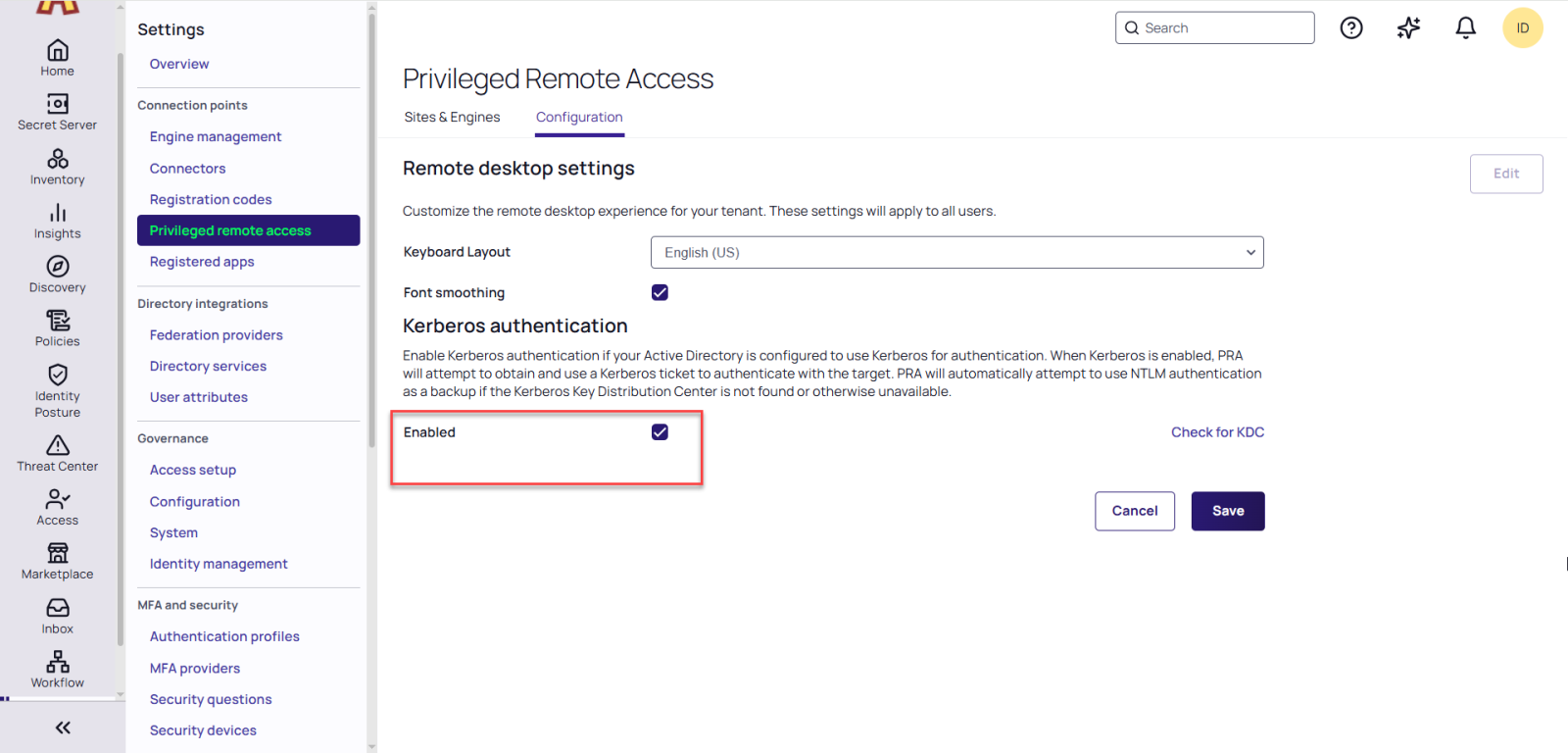Click the help question mark icon
This screenshot has width=1568, height=753.
click(x=1351, y=28)
